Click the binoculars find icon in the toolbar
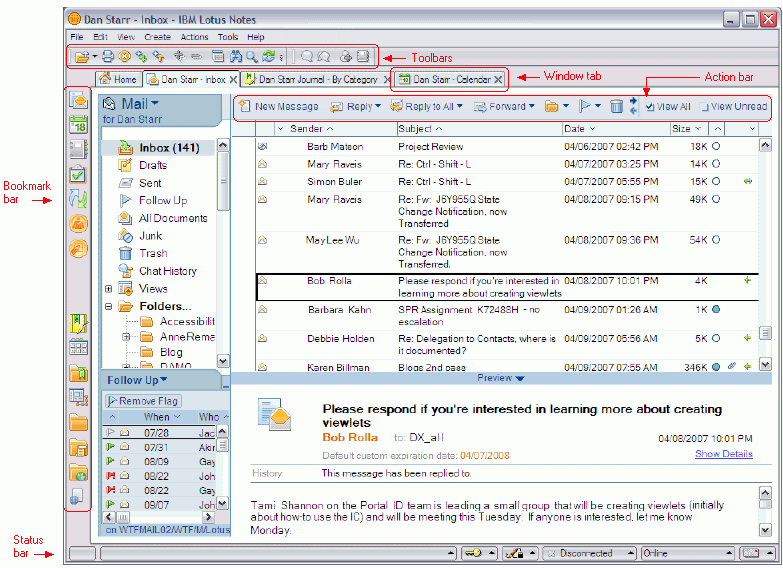The image size is (783, 568). pyautogui.click(x=236, y=56)
